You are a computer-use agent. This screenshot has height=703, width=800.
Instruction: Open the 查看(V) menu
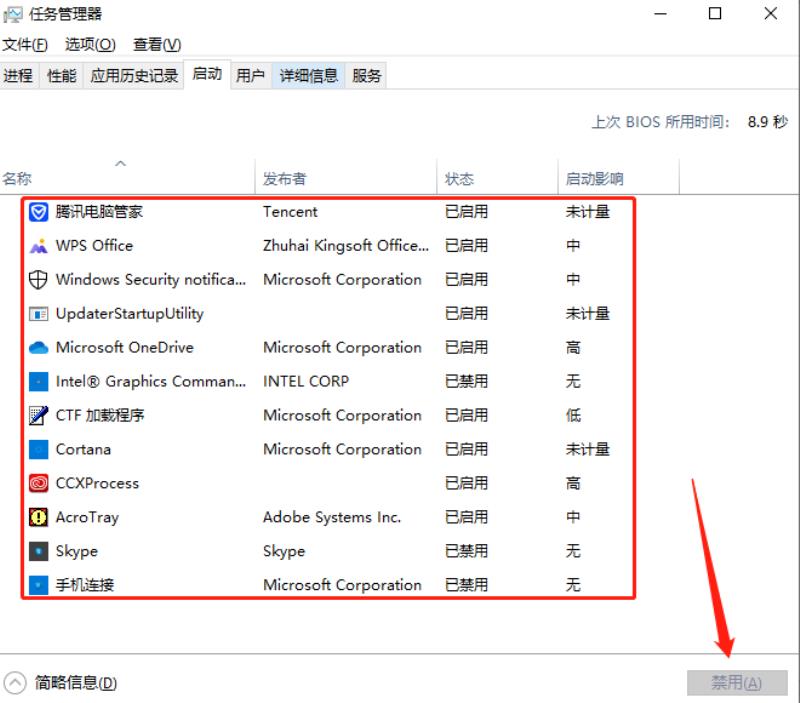tap(157, 45)
